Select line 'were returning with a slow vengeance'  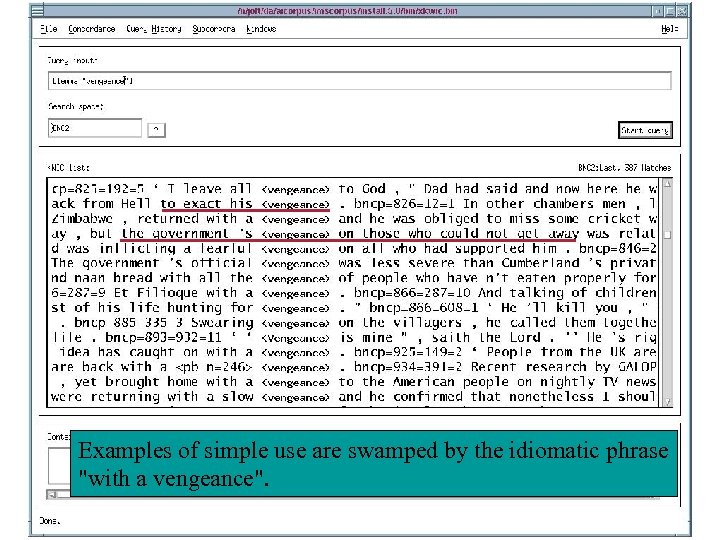pos(354,397)
